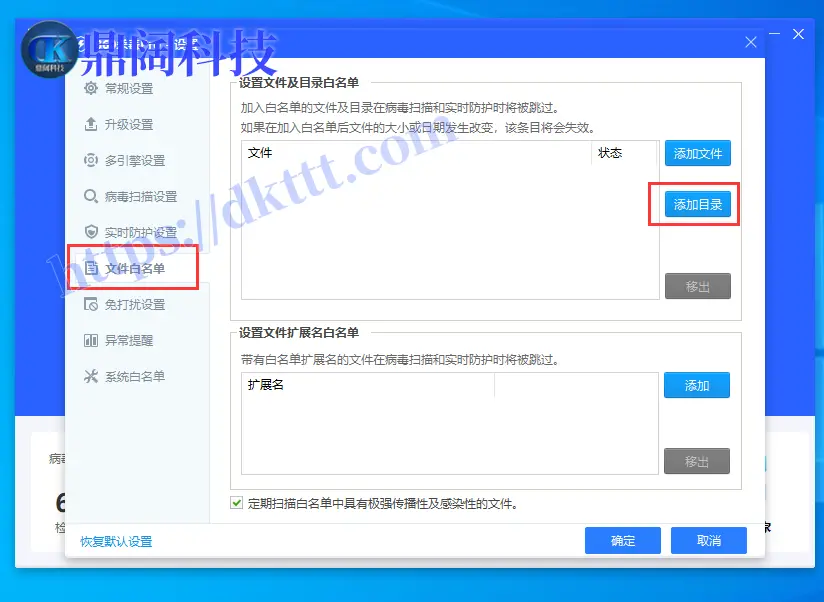Click the shield icon for 实时防护设置

point(92,232)
